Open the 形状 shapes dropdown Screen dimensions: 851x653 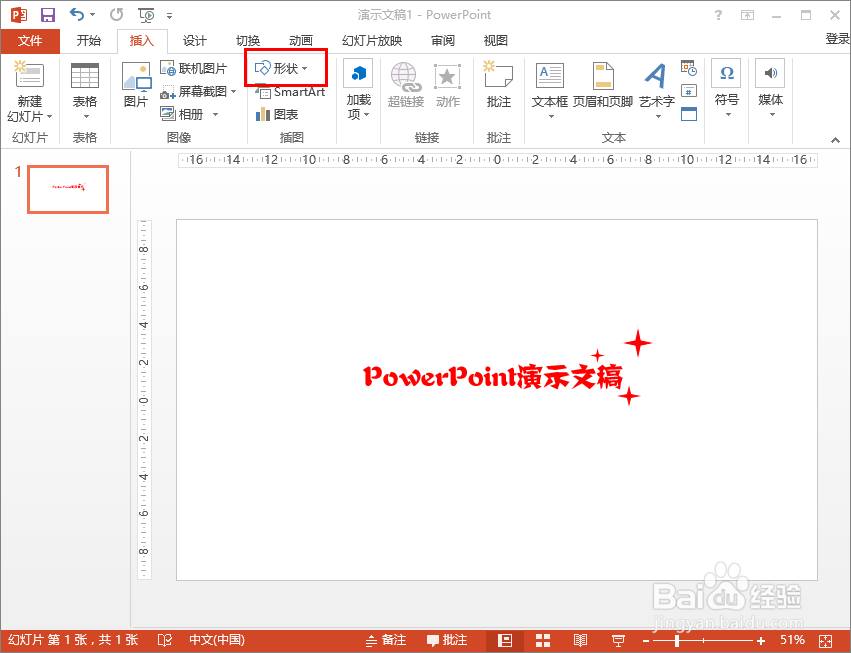[x=282, y=68]
